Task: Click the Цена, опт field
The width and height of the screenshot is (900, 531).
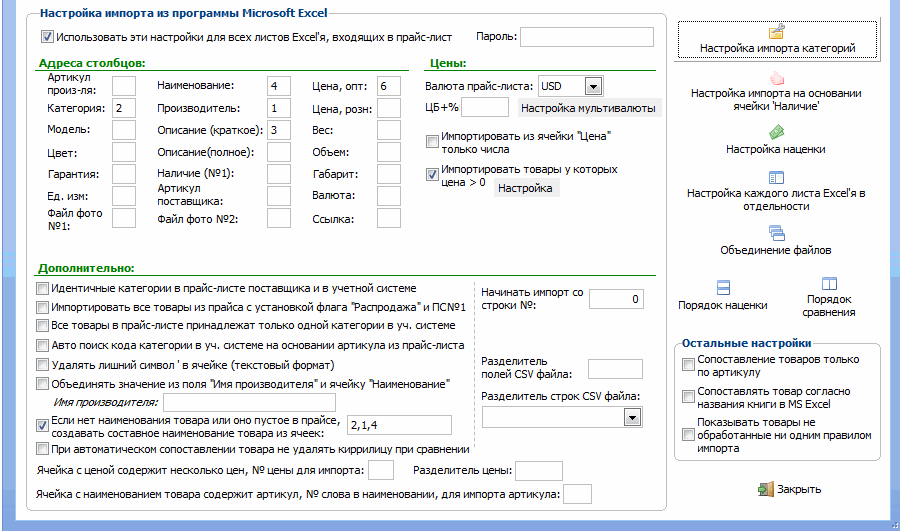Action: click(389, 86)
